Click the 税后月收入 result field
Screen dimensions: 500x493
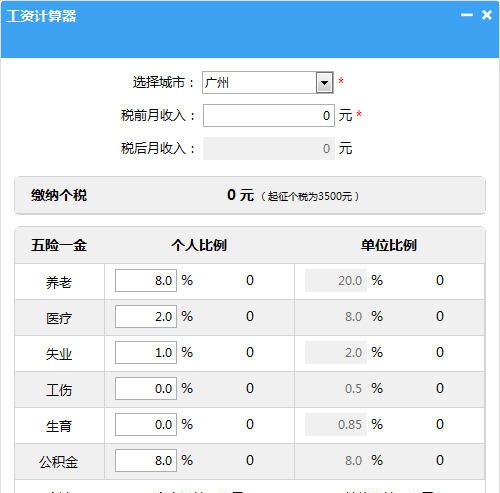269,148
